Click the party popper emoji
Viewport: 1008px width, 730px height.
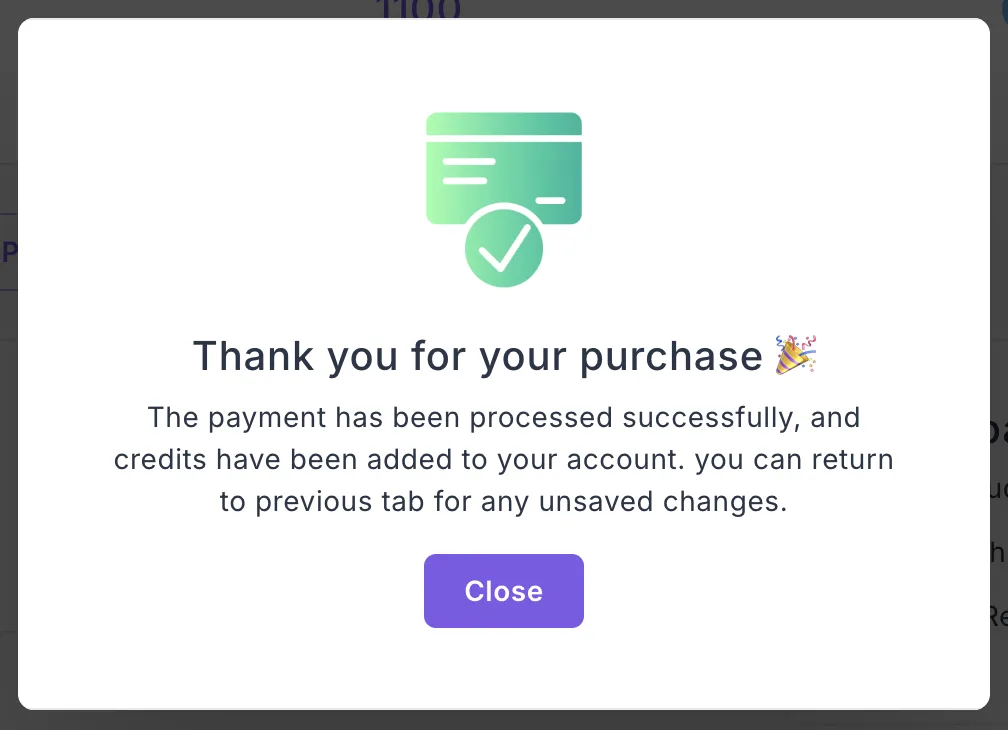[x=796, y=355]
